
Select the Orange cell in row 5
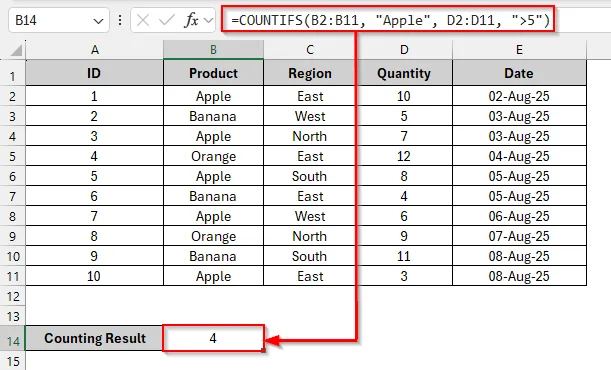tap(213, 156)
